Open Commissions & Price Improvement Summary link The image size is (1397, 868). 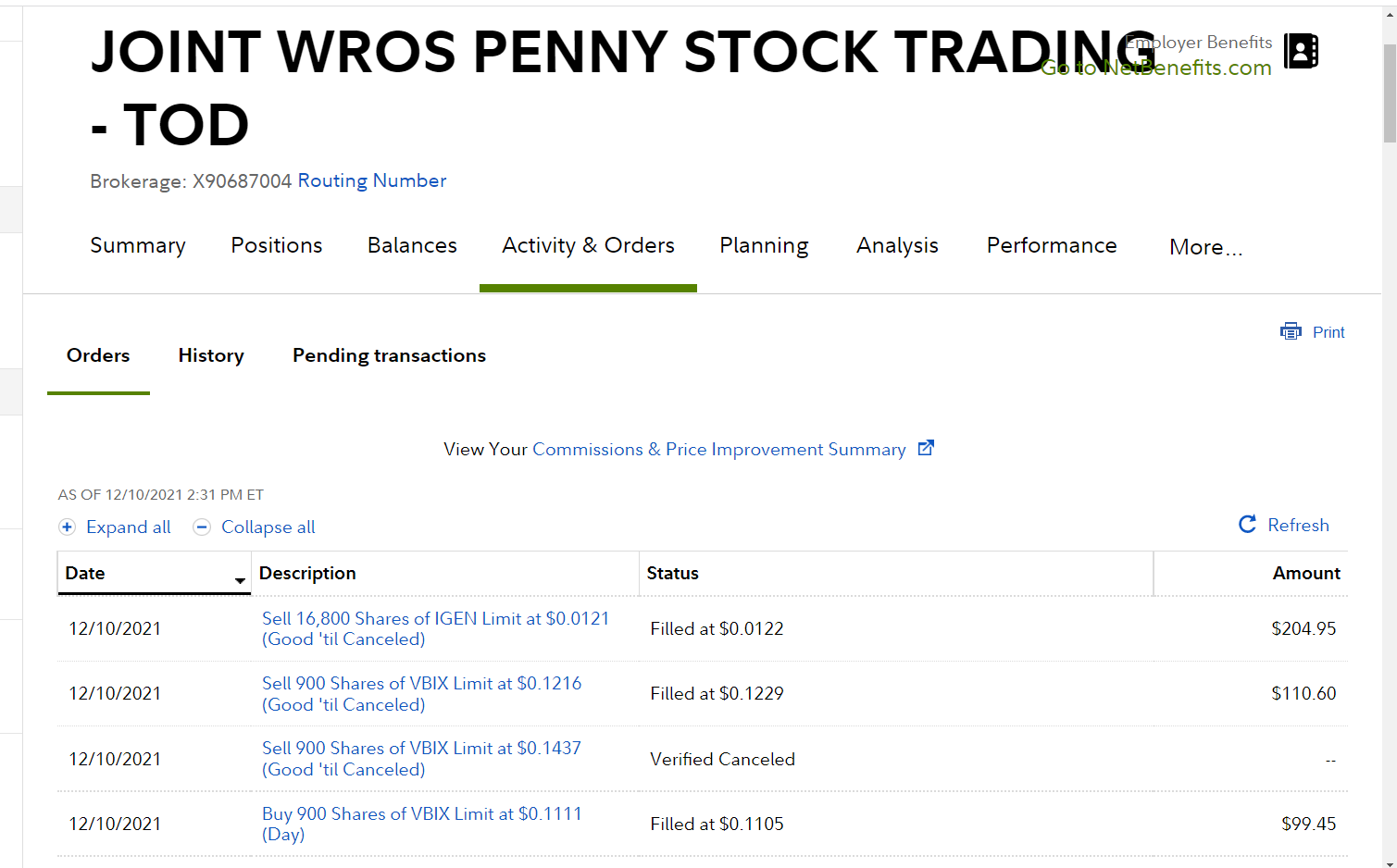(x=718, y=449)
